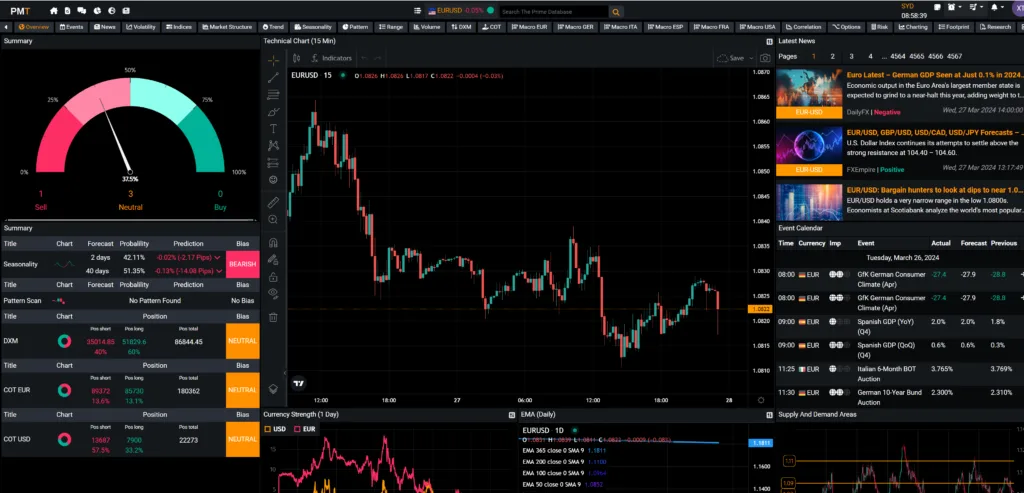This screenshot has width=1024, height=493.
Task: Select the trend line drawing tool
Action: click(273, 78)
